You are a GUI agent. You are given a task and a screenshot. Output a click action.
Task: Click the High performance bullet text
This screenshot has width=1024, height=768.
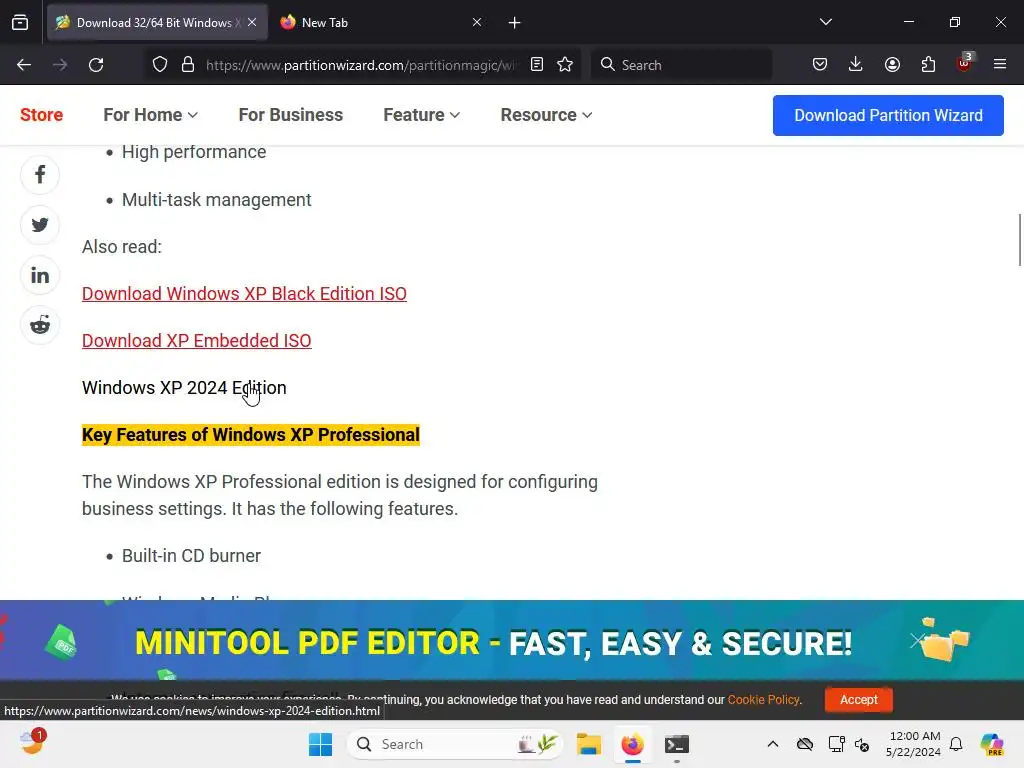point(194,152)
